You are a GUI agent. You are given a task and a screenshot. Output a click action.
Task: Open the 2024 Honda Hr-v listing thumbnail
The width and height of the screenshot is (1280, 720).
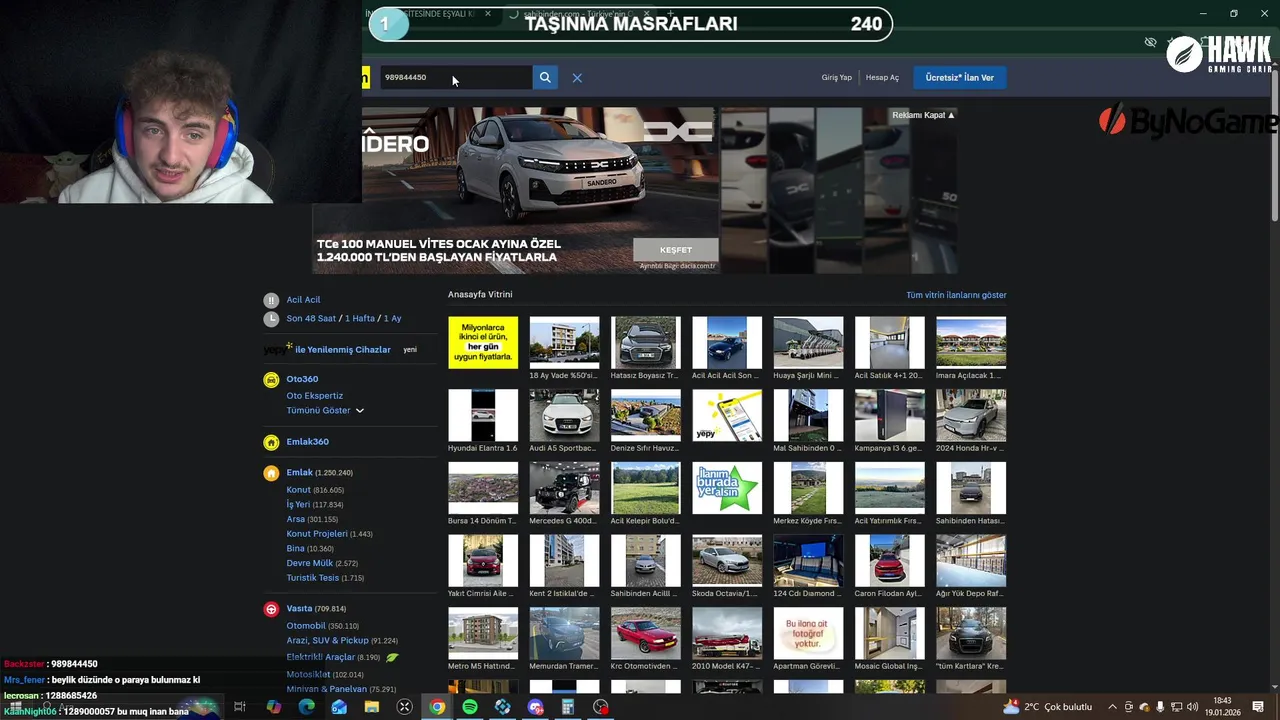[971, 415]
